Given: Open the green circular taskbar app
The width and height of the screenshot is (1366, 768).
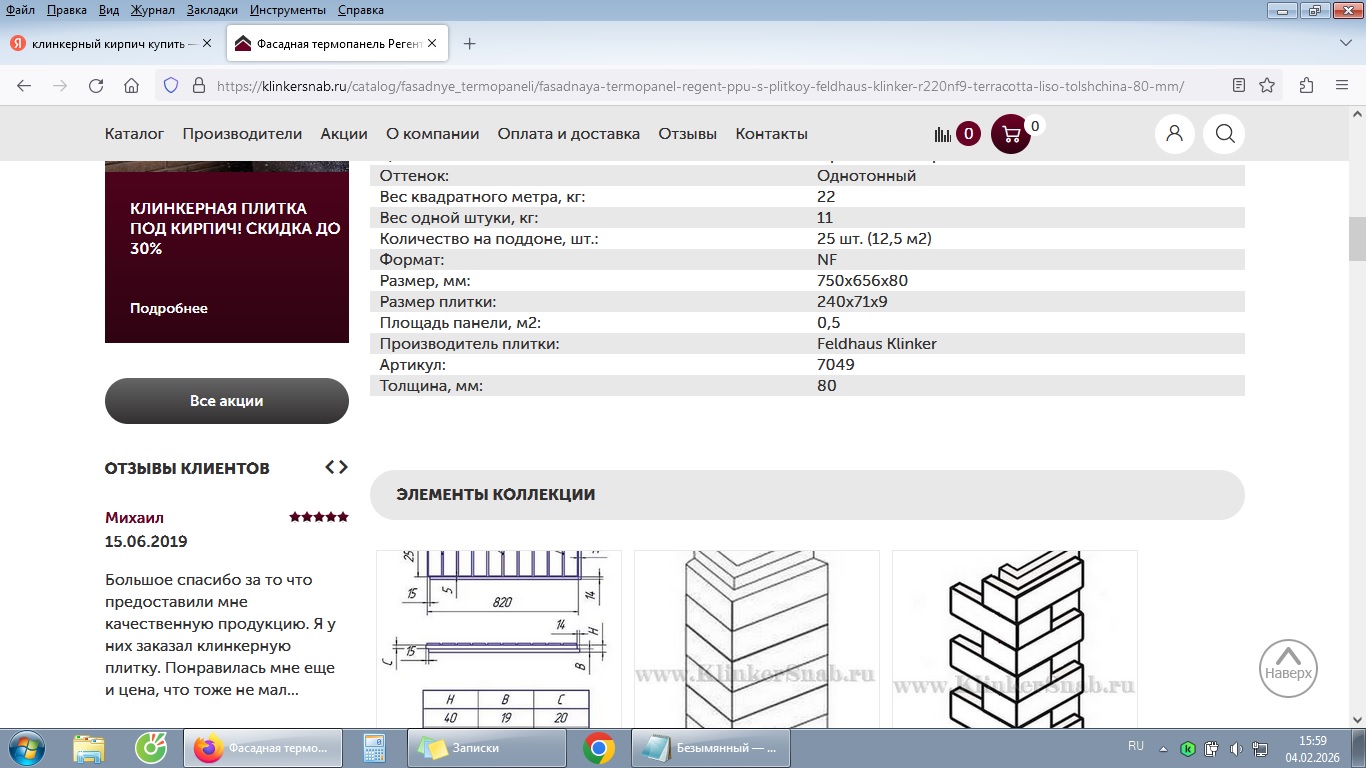Looking at the screenshot, I should click(x=151, y=748).
